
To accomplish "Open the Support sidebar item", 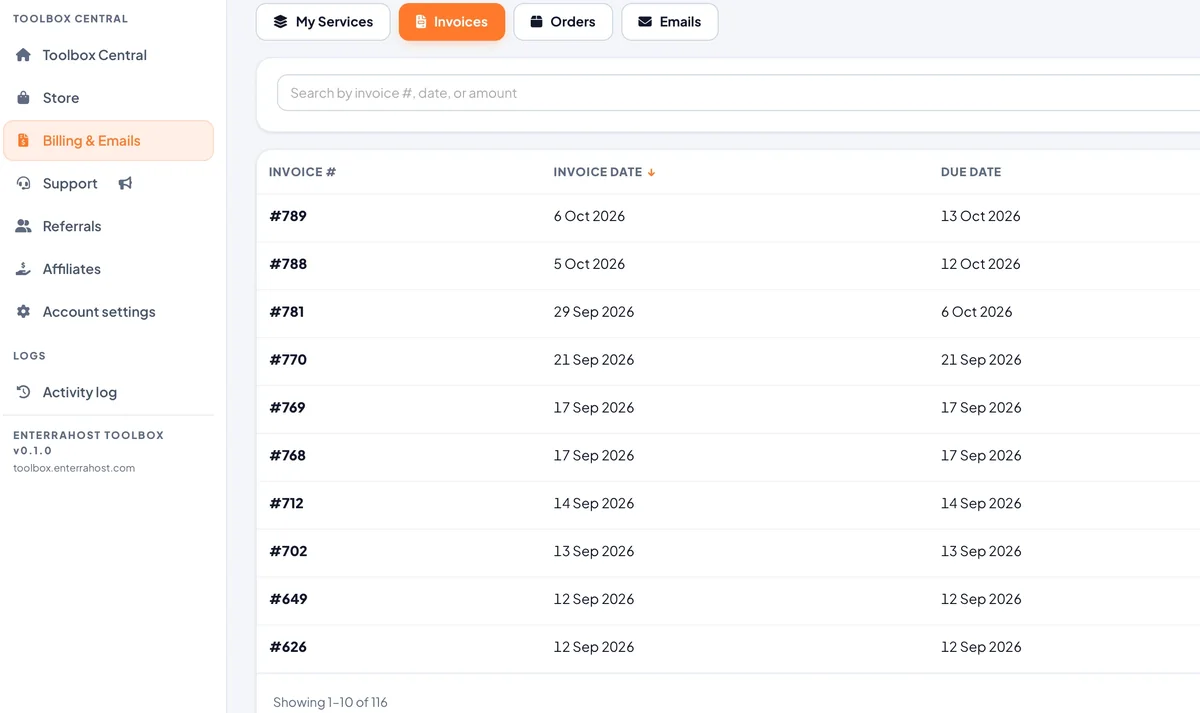I will pos(108,184).
